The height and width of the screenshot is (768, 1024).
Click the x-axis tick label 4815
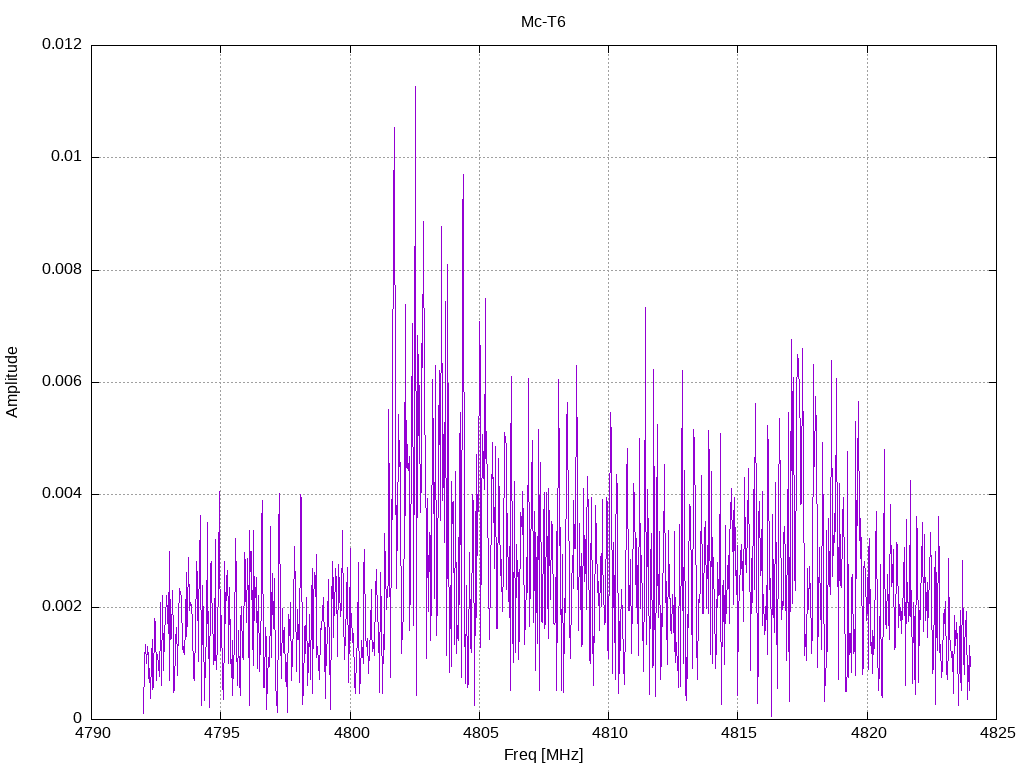pyautogui.click(x=738, y=733)
